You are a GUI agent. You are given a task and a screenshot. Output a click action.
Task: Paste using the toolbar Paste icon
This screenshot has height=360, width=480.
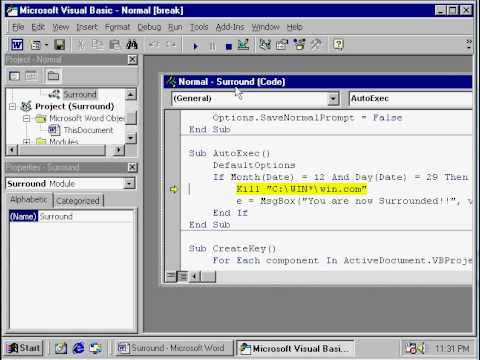(x=114, y=44)
